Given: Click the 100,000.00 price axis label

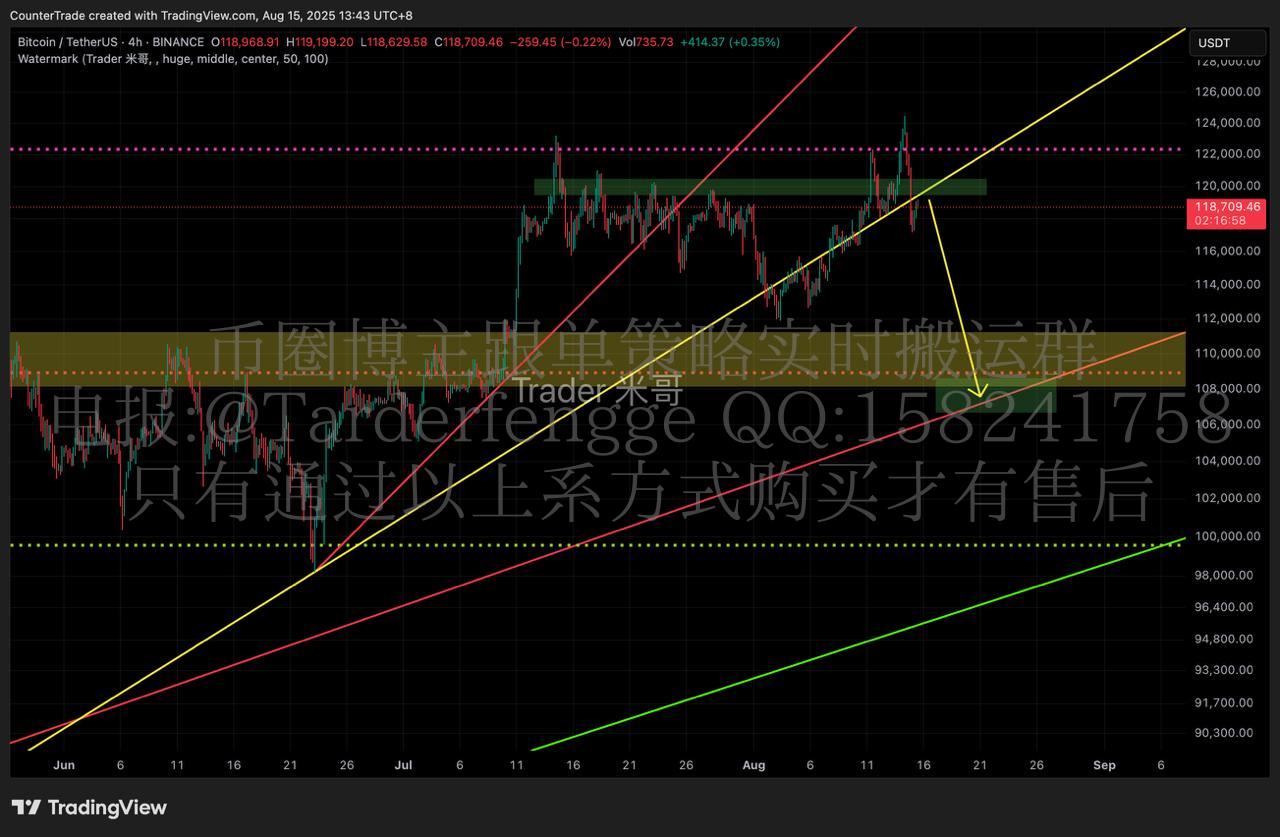Looking at the screenshot, I should [x=1228, y=536].
